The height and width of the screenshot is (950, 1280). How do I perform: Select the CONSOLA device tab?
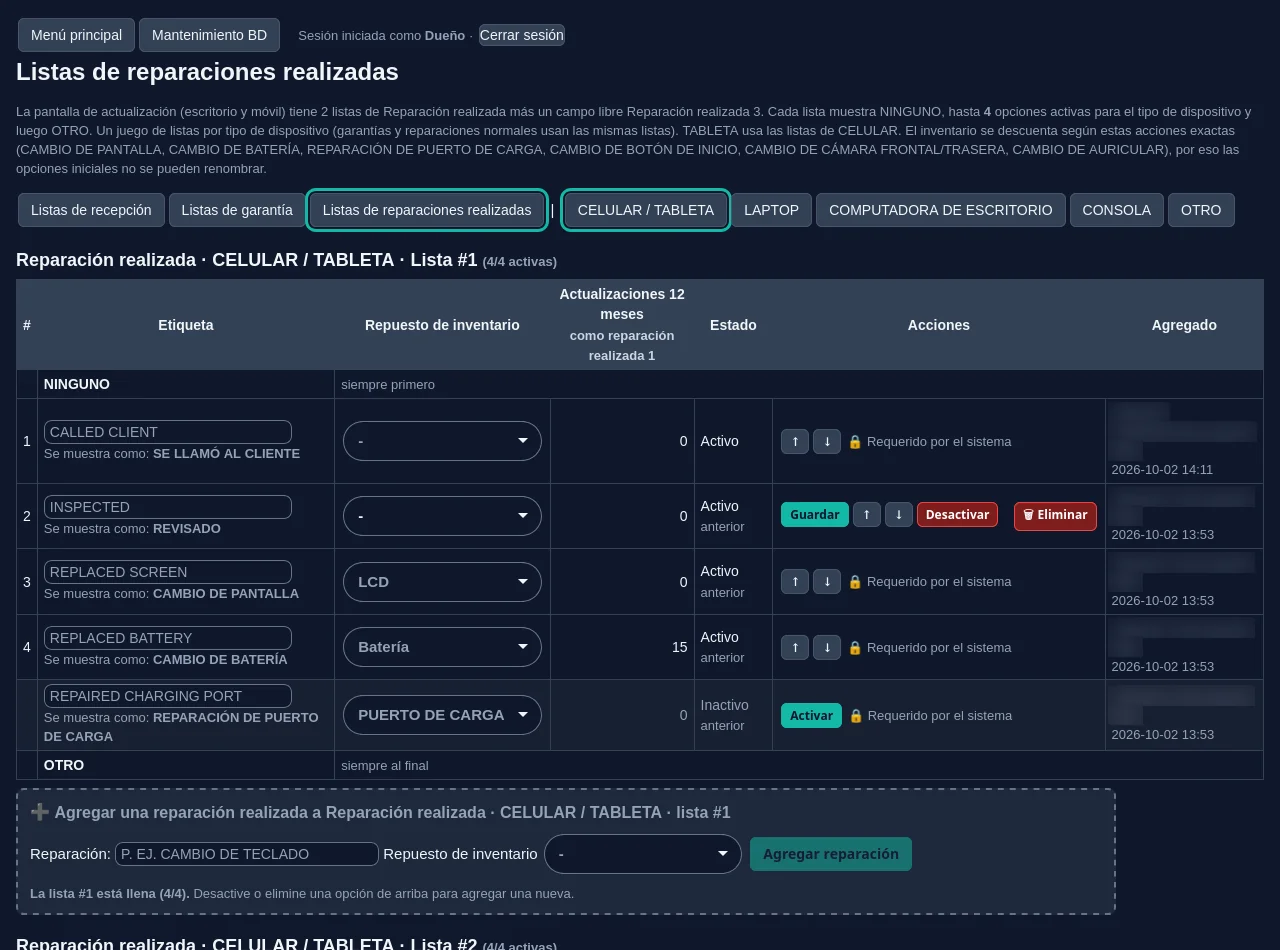pos(1117,210)
